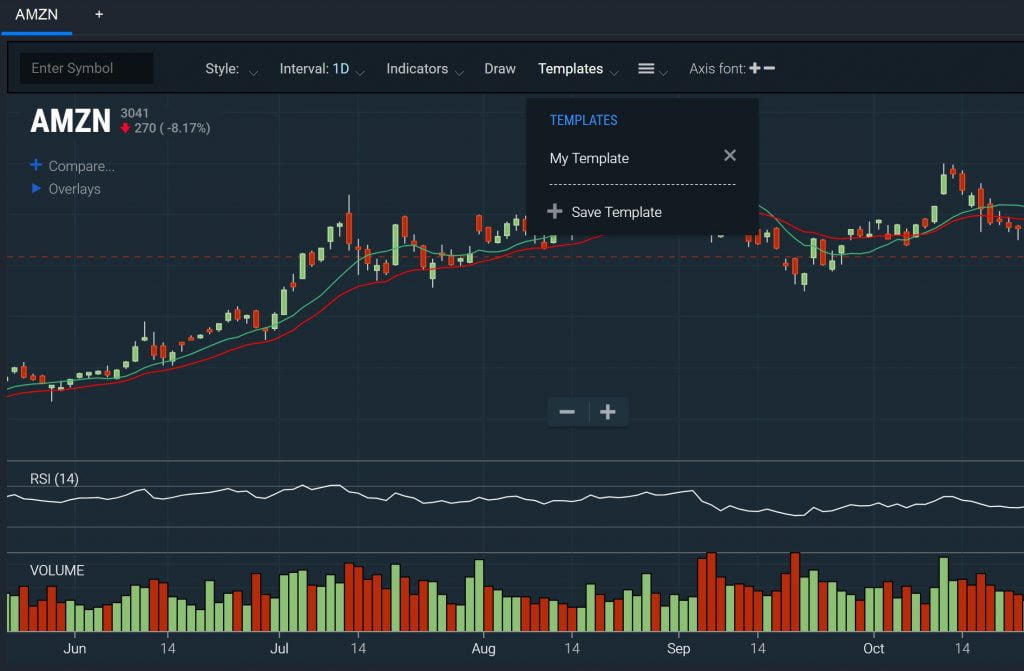Click the plus icon next to Save Template

point(553,211)
